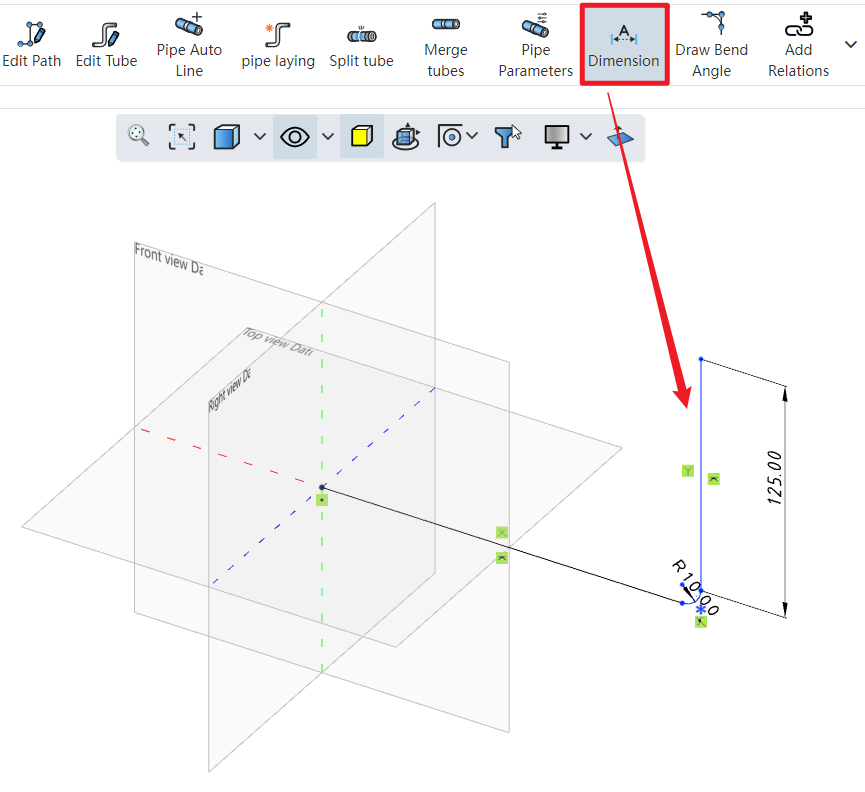Open the monitor display dropdown arrow
The width and height of the screenshot is (865, 792).
pyautogui.click(x=586, y=137)
